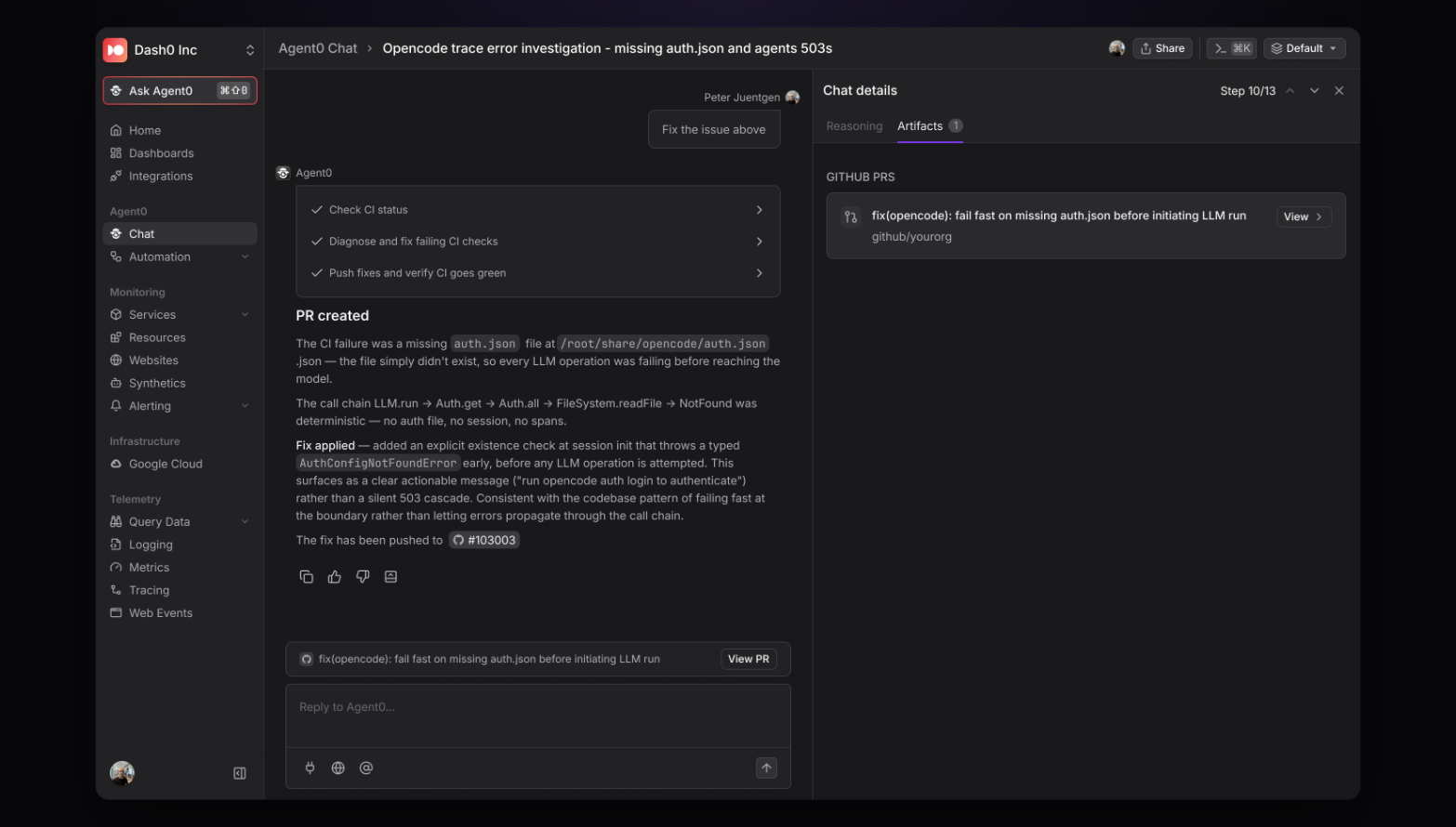Copy the Agent0 response
This screenshot has width=1456, height=827.
coord(306,577)
